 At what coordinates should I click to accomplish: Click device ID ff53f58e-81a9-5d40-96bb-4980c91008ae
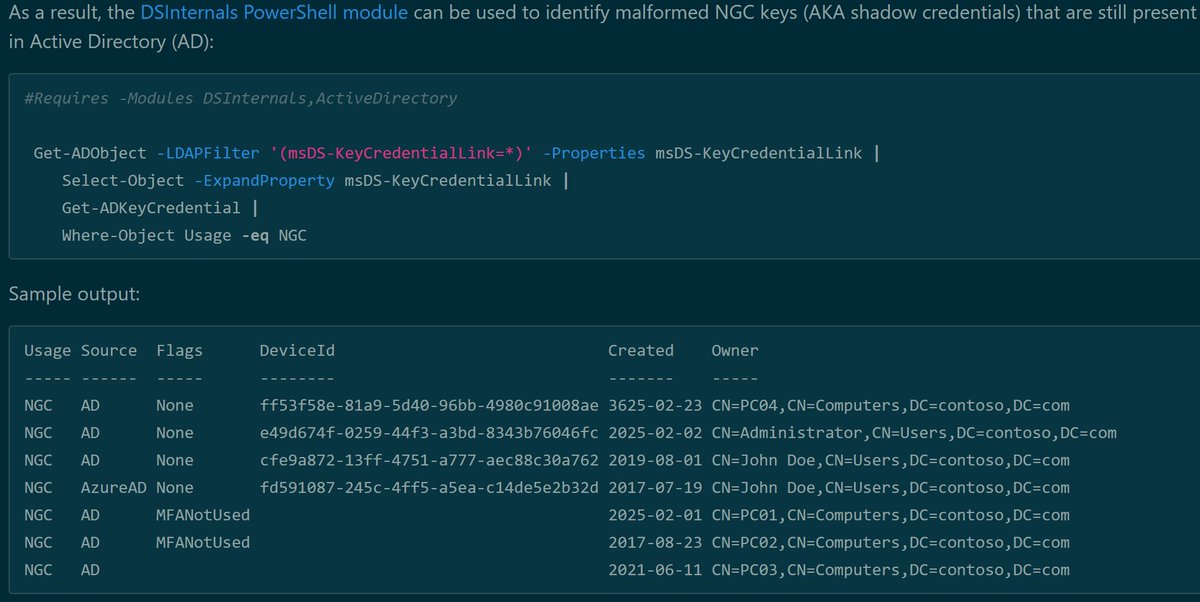429,406
